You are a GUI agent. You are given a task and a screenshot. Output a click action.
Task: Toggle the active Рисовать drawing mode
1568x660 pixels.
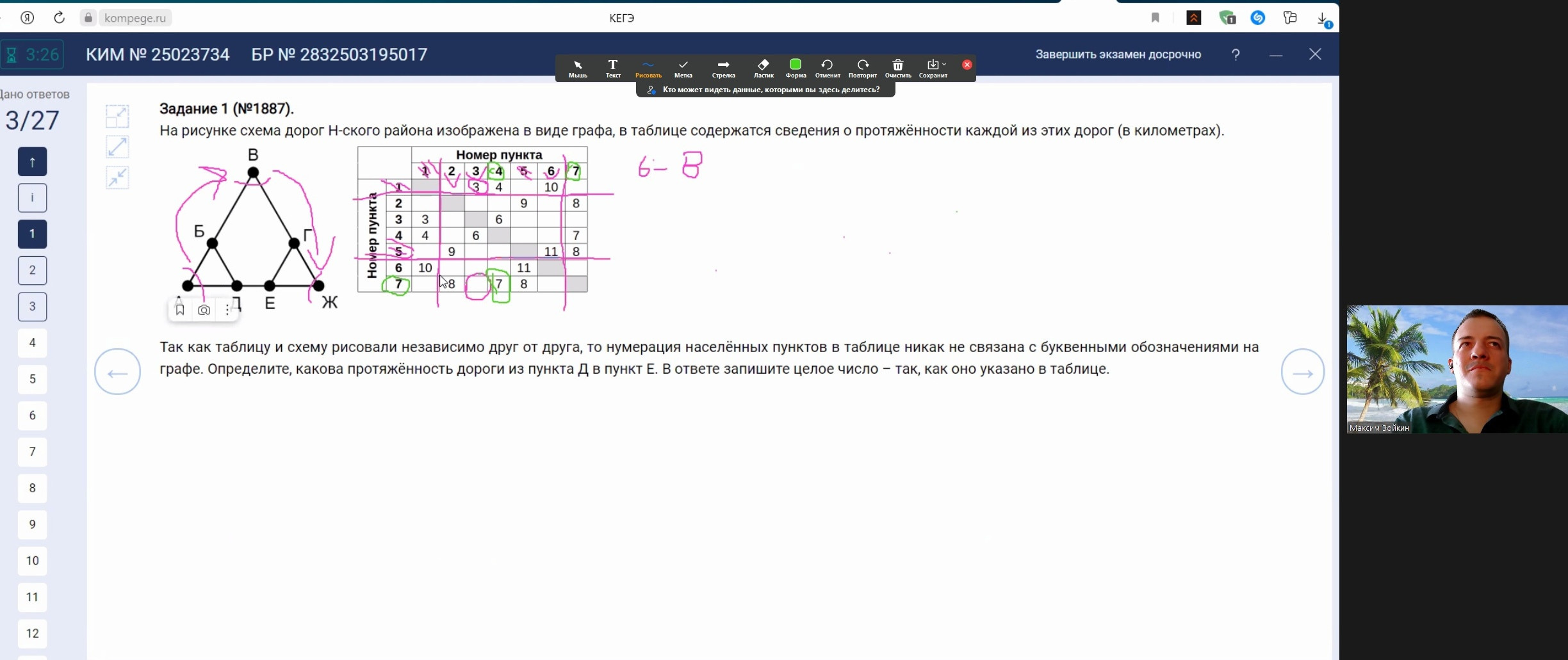point(648,67)
